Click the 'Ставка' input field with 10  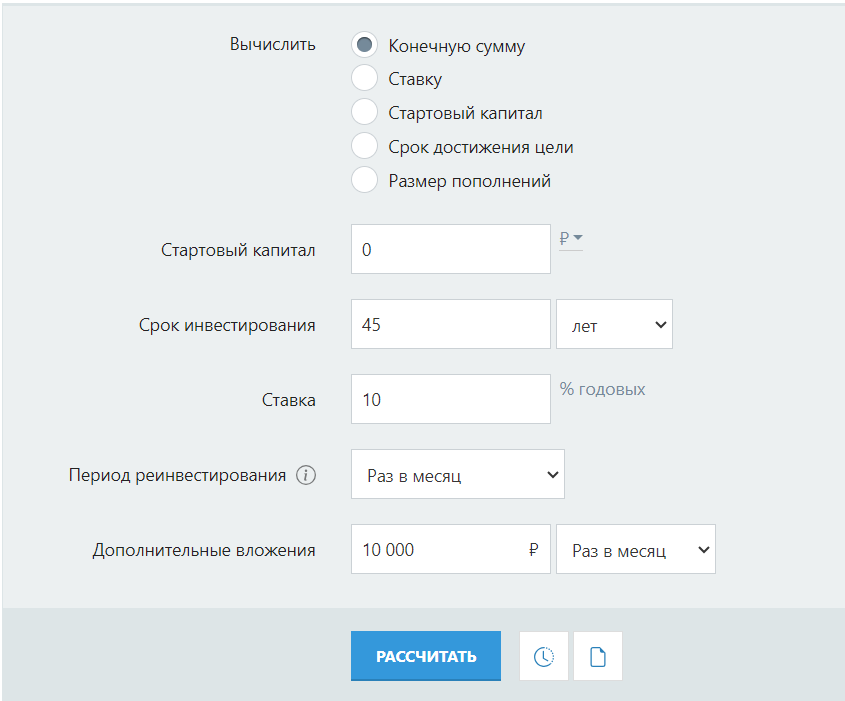[x=451, y=399]
